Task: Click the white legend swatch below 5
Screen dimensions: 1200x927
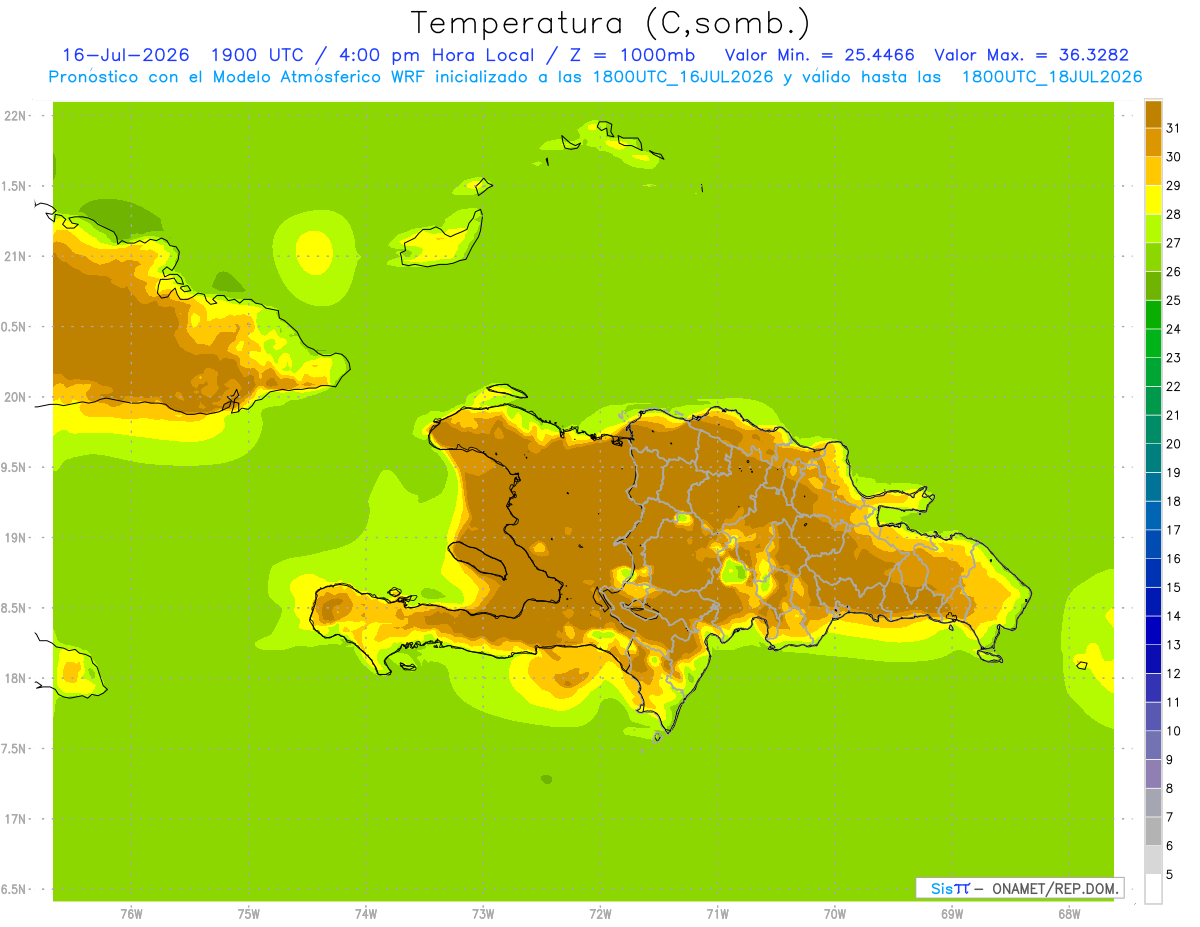Action: [x=1153, y=889]
